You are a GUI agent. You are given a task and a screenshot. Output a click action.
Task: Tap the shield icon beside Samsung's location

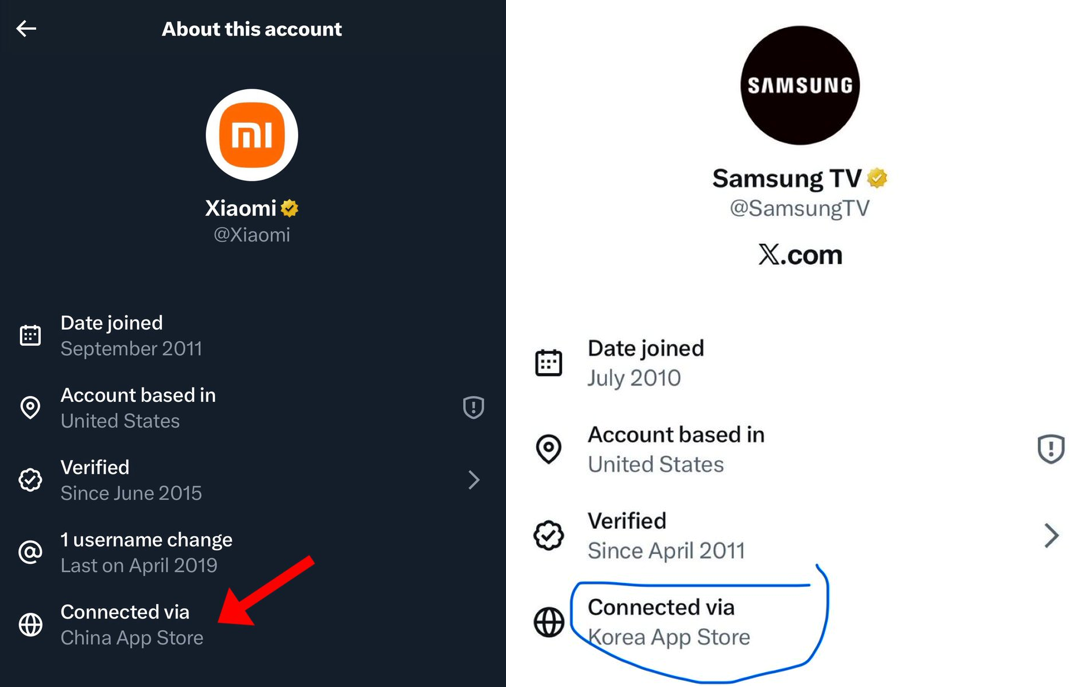pyautogui.click(x=1050, y=449)
